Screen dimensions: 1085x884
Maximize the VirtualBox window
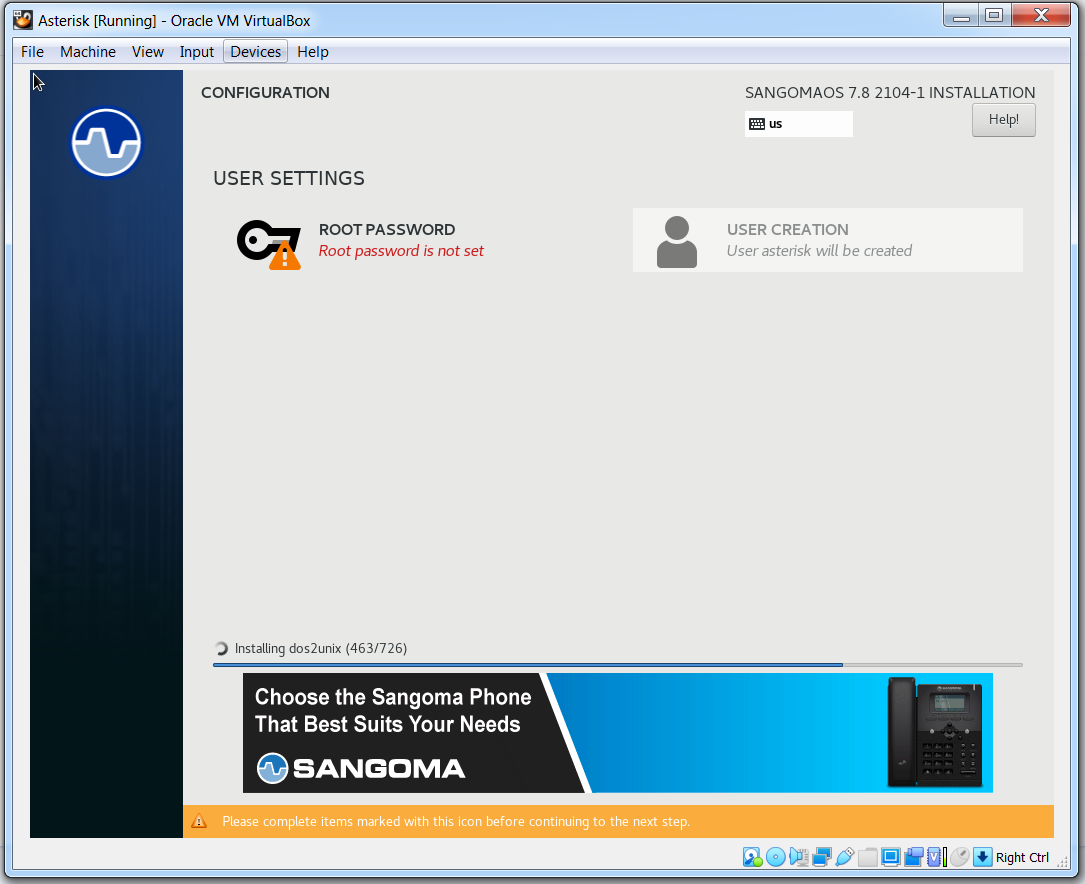(x=994, y=16)
